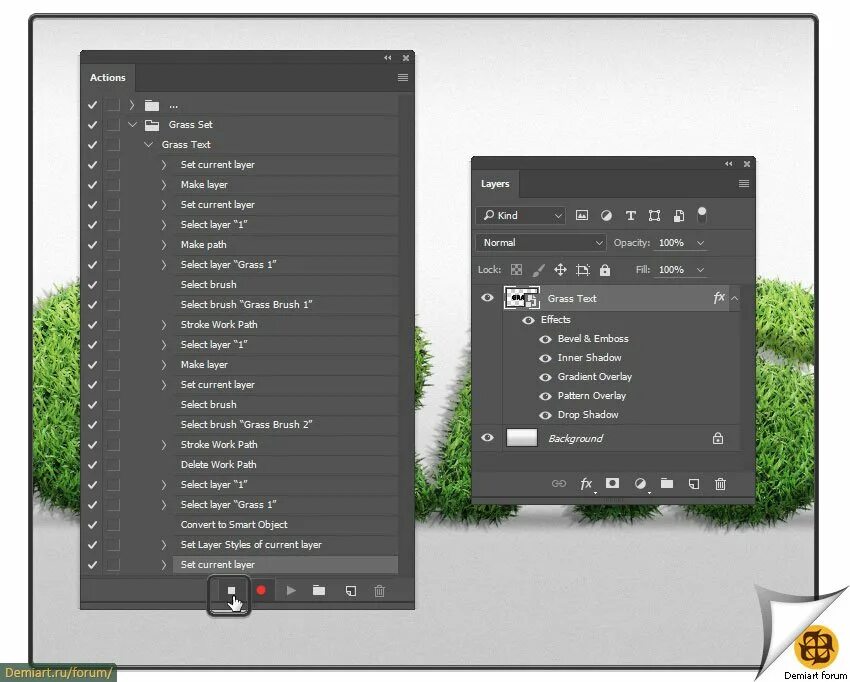Filter layers by pixel layers icon
Viewport: 850px width, 682px height.
pos(582,215)
